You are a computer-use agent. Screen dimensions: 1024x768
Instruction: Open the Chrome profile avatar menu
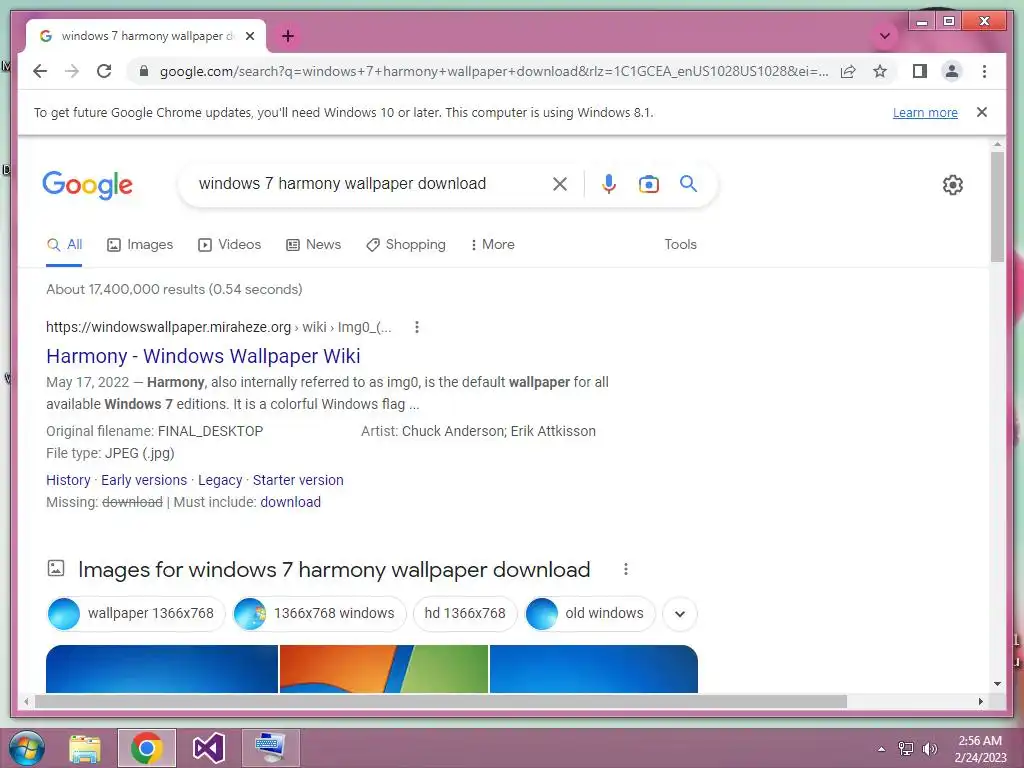coord(952,71)
